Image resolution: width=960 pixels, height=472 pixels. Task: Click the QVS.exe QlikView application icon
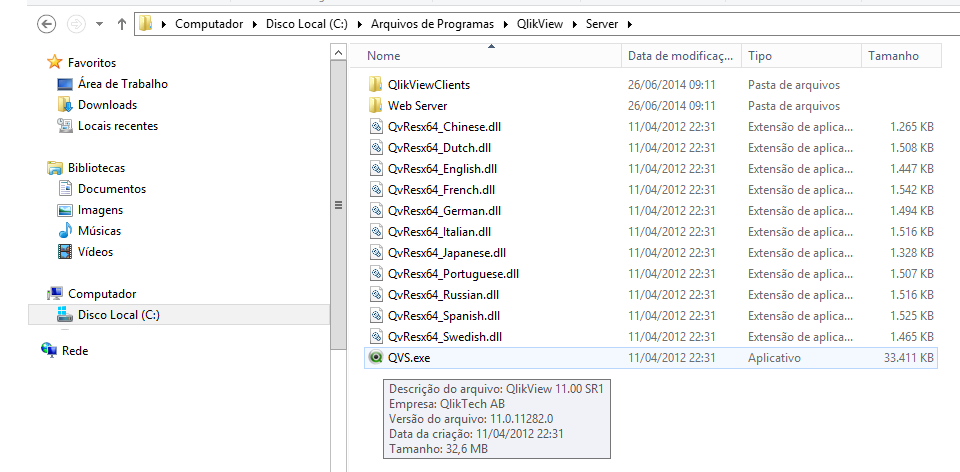(376, 358)
